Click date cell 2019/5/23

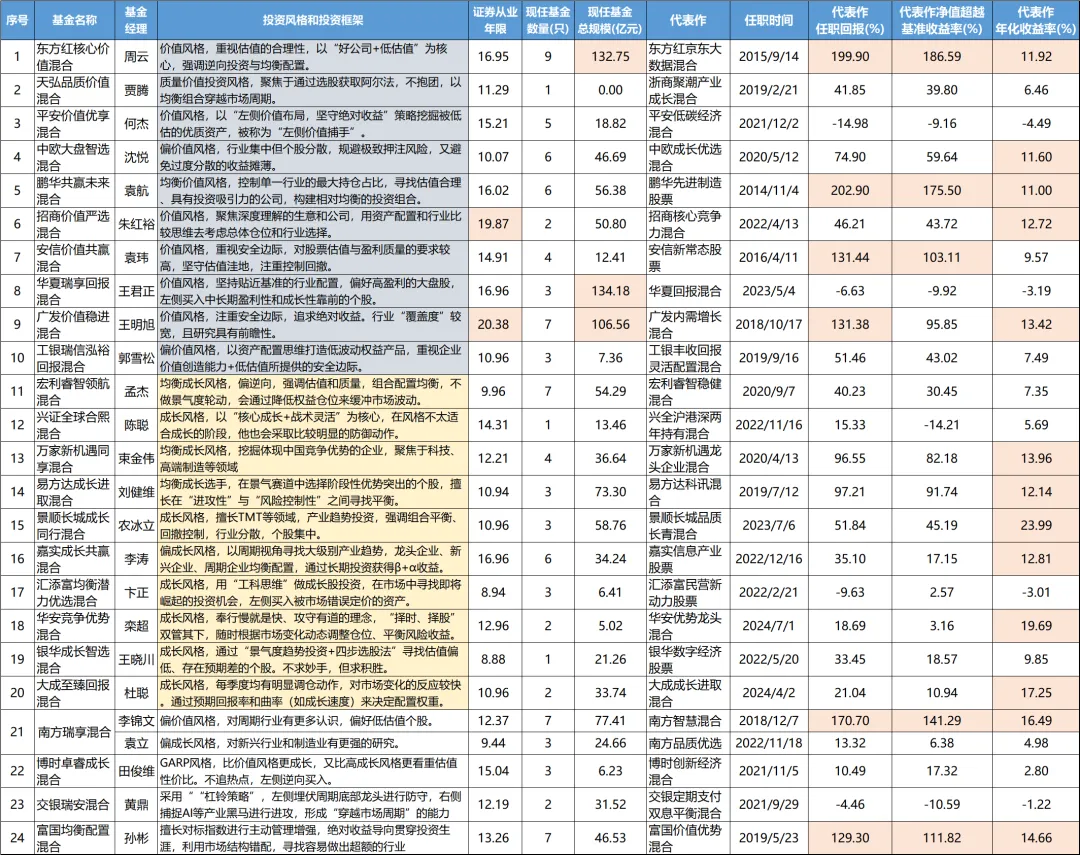[769, 838]
